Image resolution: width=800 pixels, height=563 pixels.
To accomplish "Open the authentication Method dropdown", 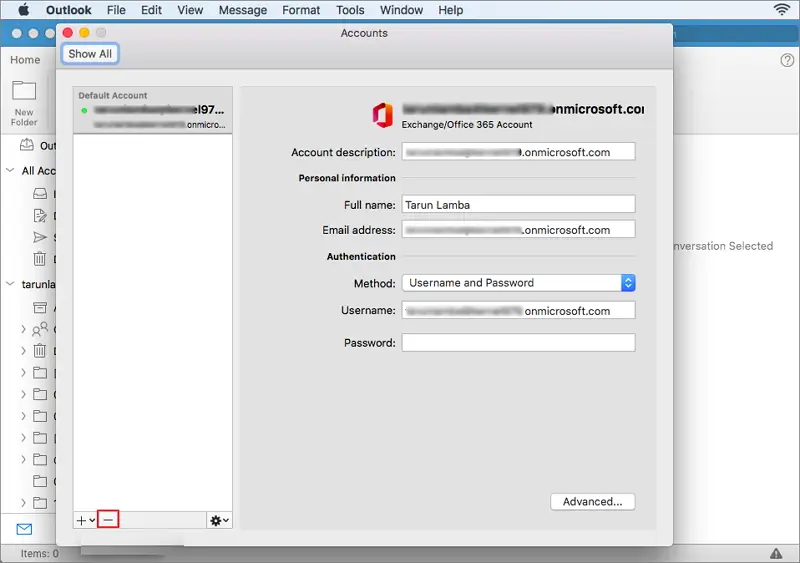I will 518,283.
